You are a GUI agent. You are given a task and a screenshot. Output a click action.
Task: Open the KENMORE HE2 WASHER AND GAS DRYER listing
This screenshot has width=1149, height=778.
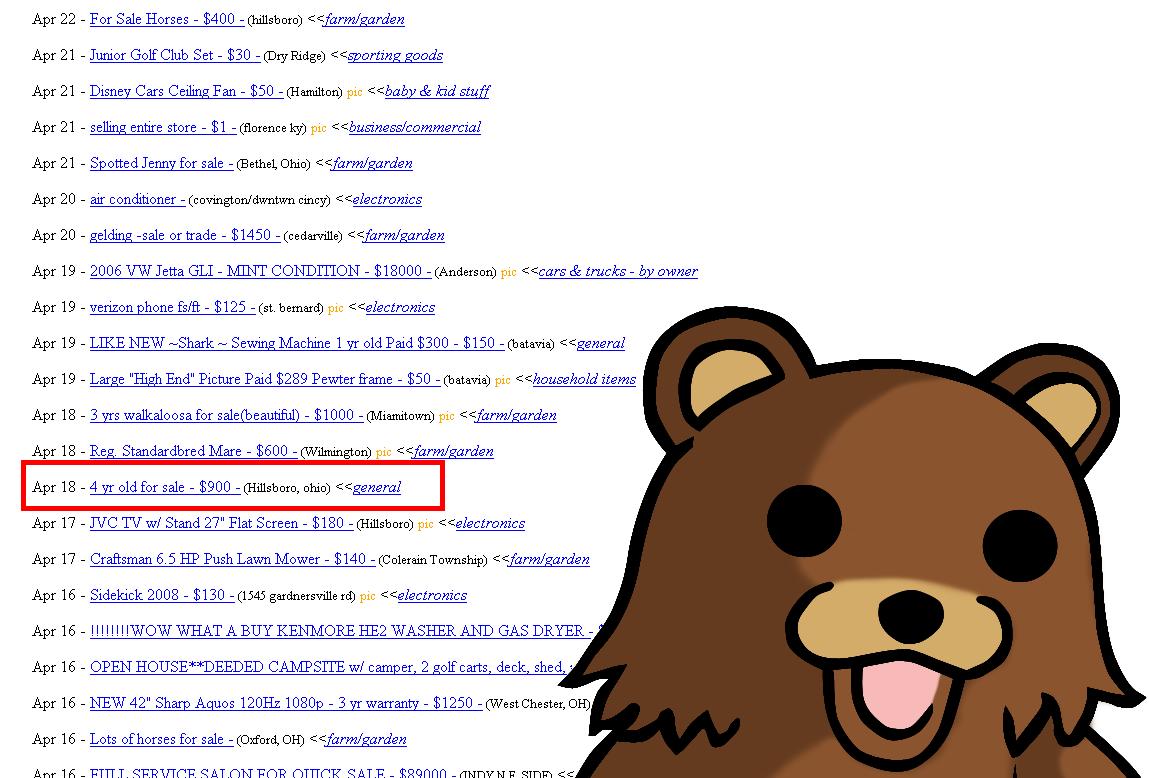coord(345,631)
